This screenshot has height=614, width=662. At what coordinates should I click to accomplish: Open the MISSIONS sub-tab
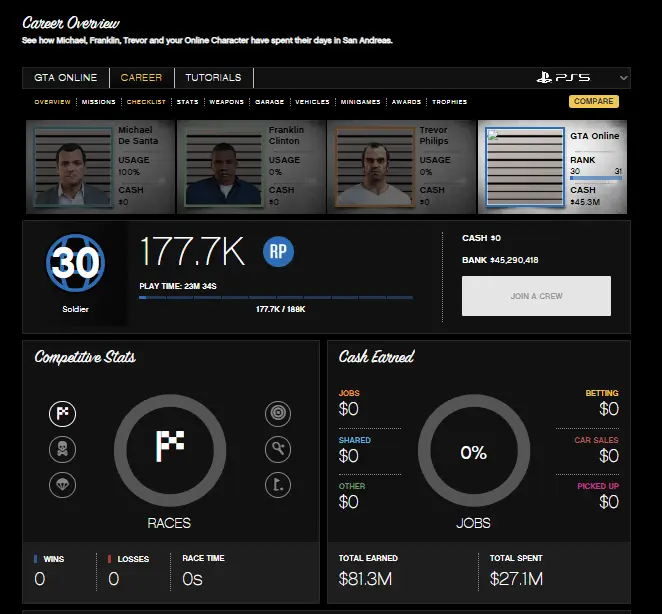[98, 102]
